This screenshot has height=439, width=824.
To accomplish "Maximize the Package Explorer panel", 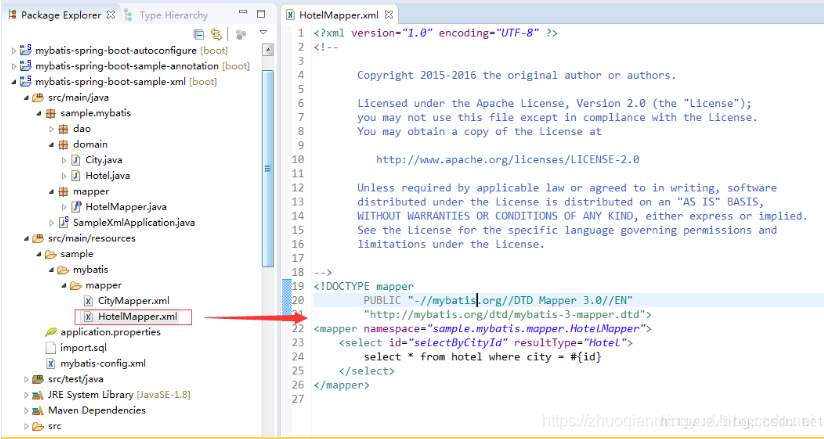I will (x=261, y=13).
